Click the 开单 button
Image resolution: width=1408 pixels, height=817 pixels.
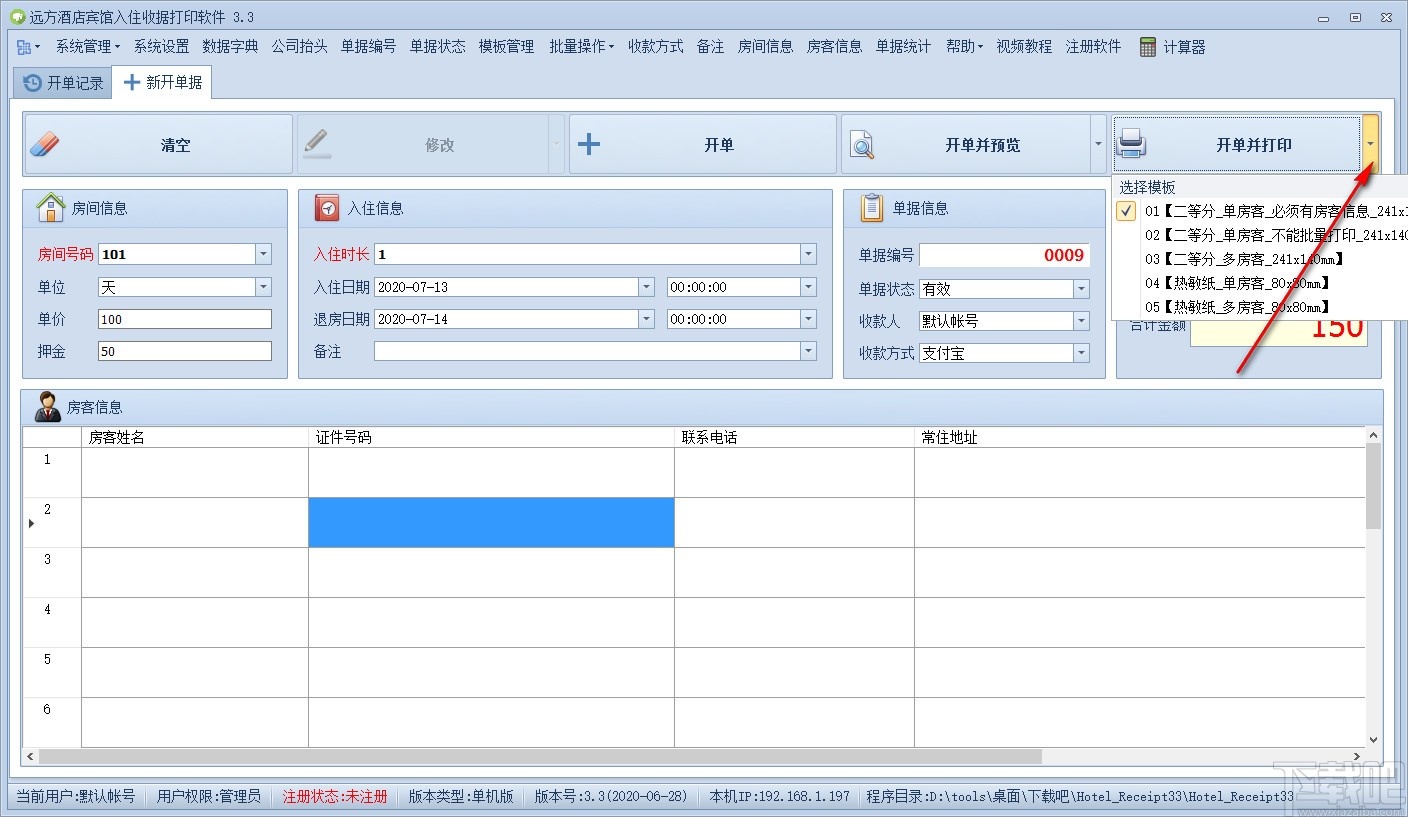[x=702, y=144]
